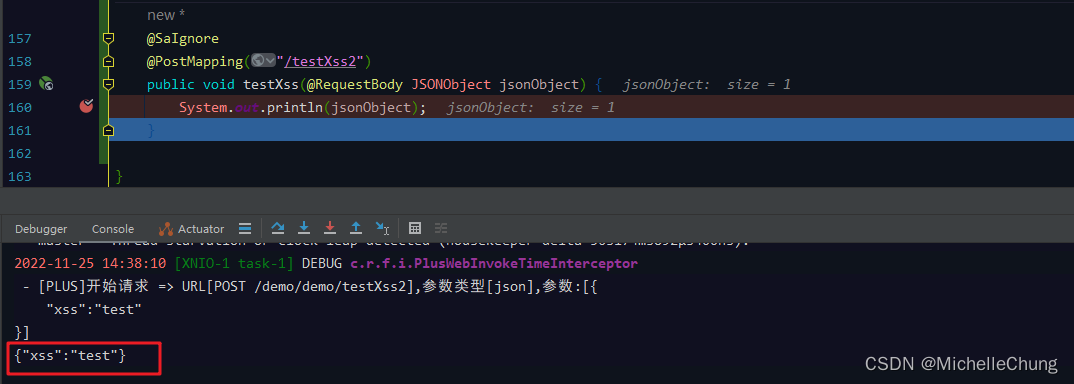Collapse the fold marker on line 157
This screenshot has width=1074, height=384.
(x=108, y=38)
